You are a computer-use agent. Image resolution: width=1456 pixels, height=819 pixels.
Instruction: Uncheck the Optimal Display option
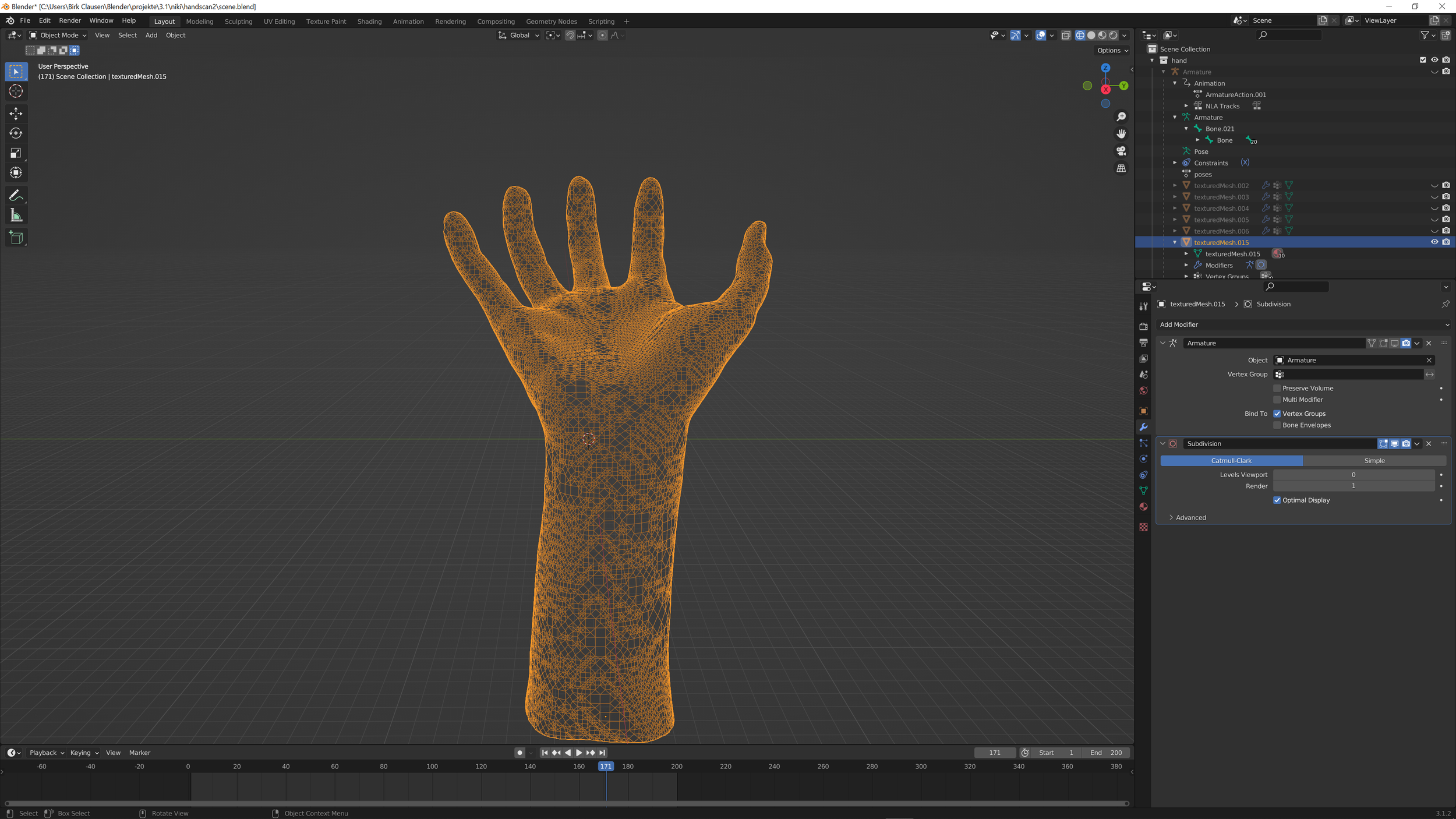tap(1277, 500)
